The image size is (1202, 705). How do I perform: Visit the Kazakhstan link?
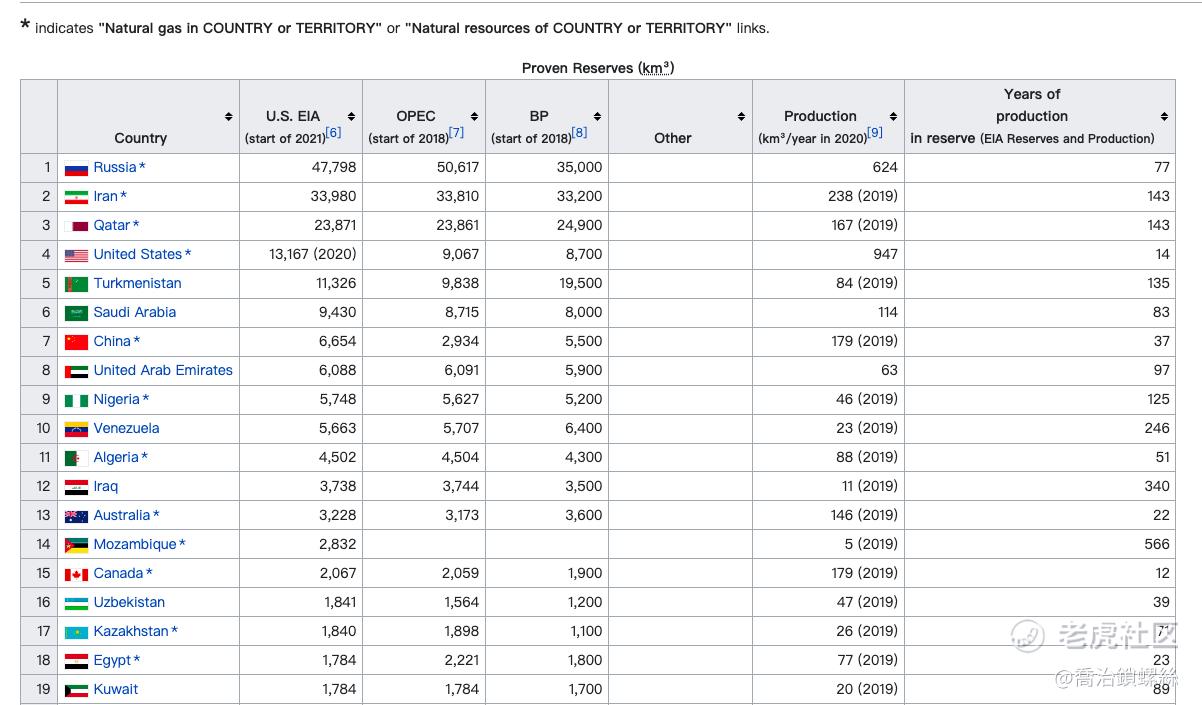(131, 631)
